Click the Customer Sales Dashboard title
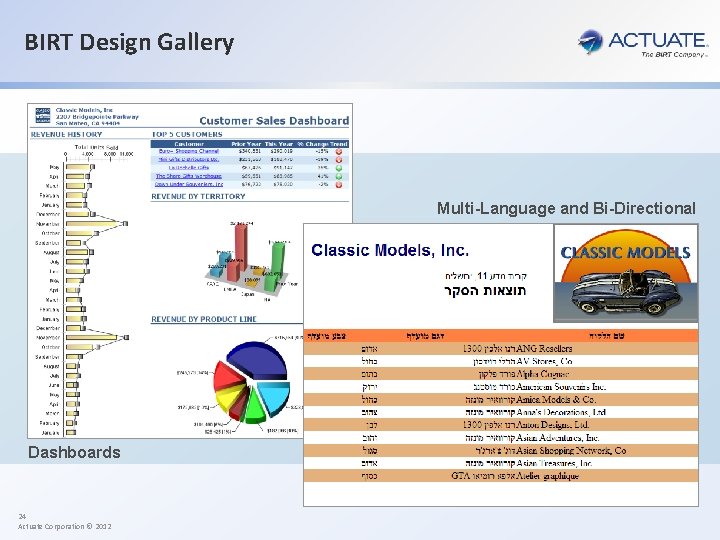Screen dimensions: 720x540 point(274,121)
